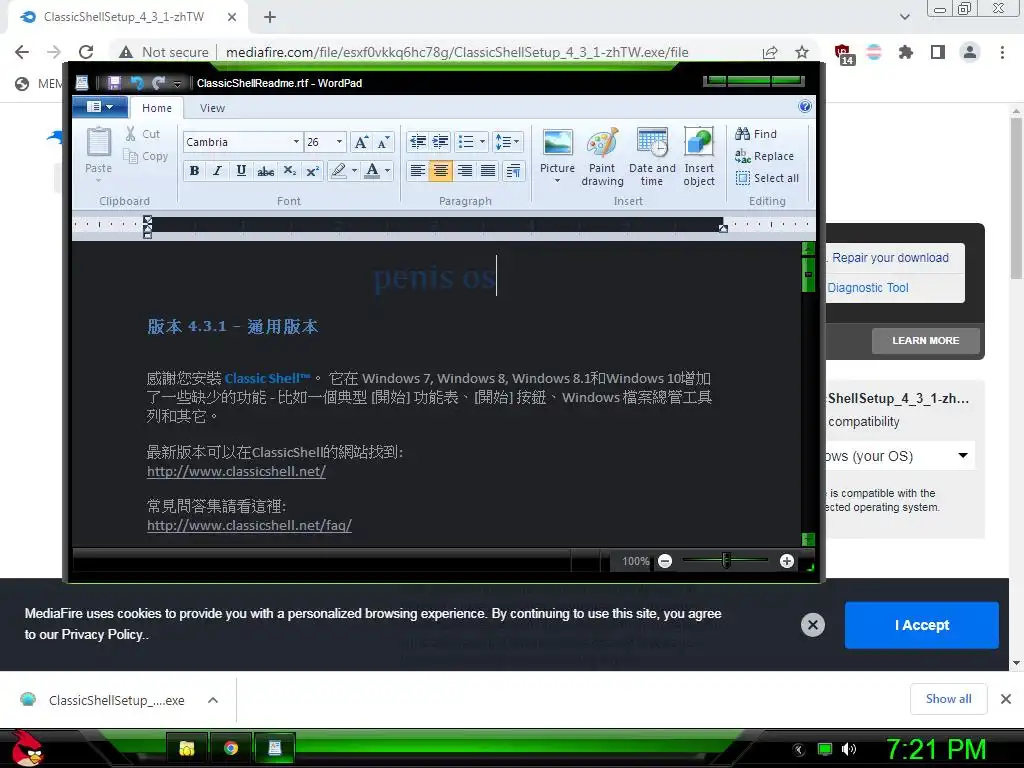Open the Paragraph settings dialog icon

[x=514, y=171]
